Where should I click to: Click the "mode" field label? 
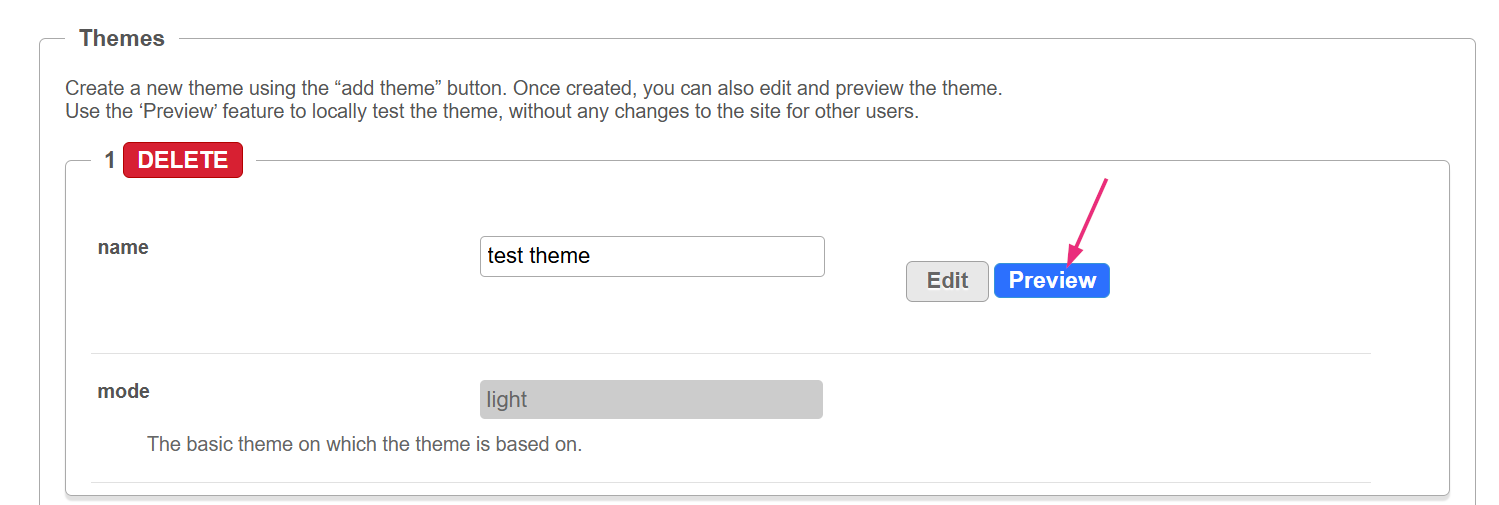point(123,391)
